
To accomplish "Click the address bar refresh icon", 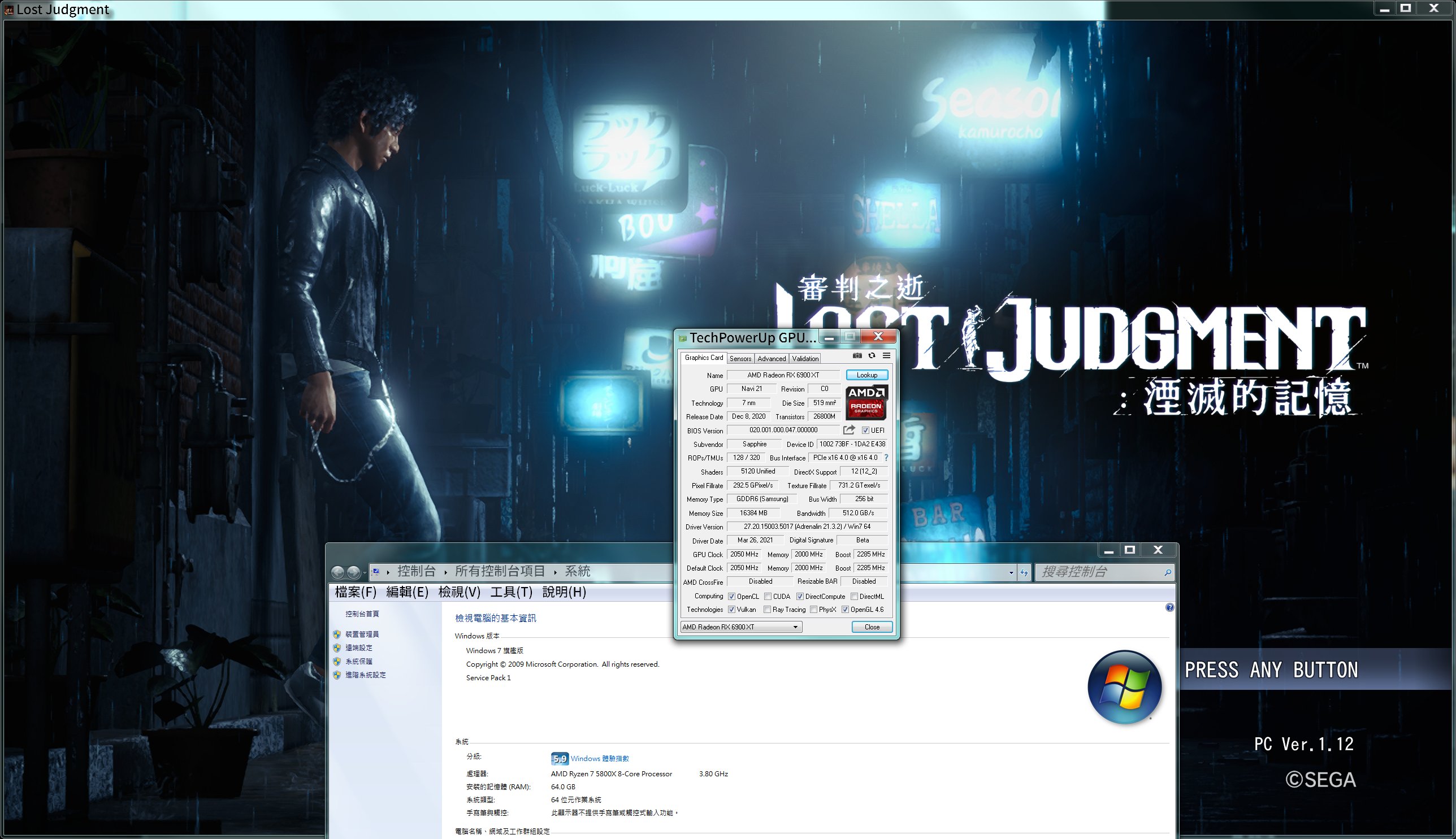I will pos(1024,572).
